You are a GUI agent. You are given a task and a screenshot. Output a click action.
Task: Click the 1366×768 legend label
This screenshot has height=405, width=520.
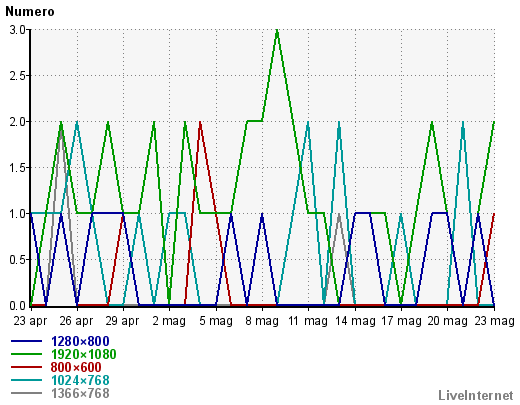point(80,393)
